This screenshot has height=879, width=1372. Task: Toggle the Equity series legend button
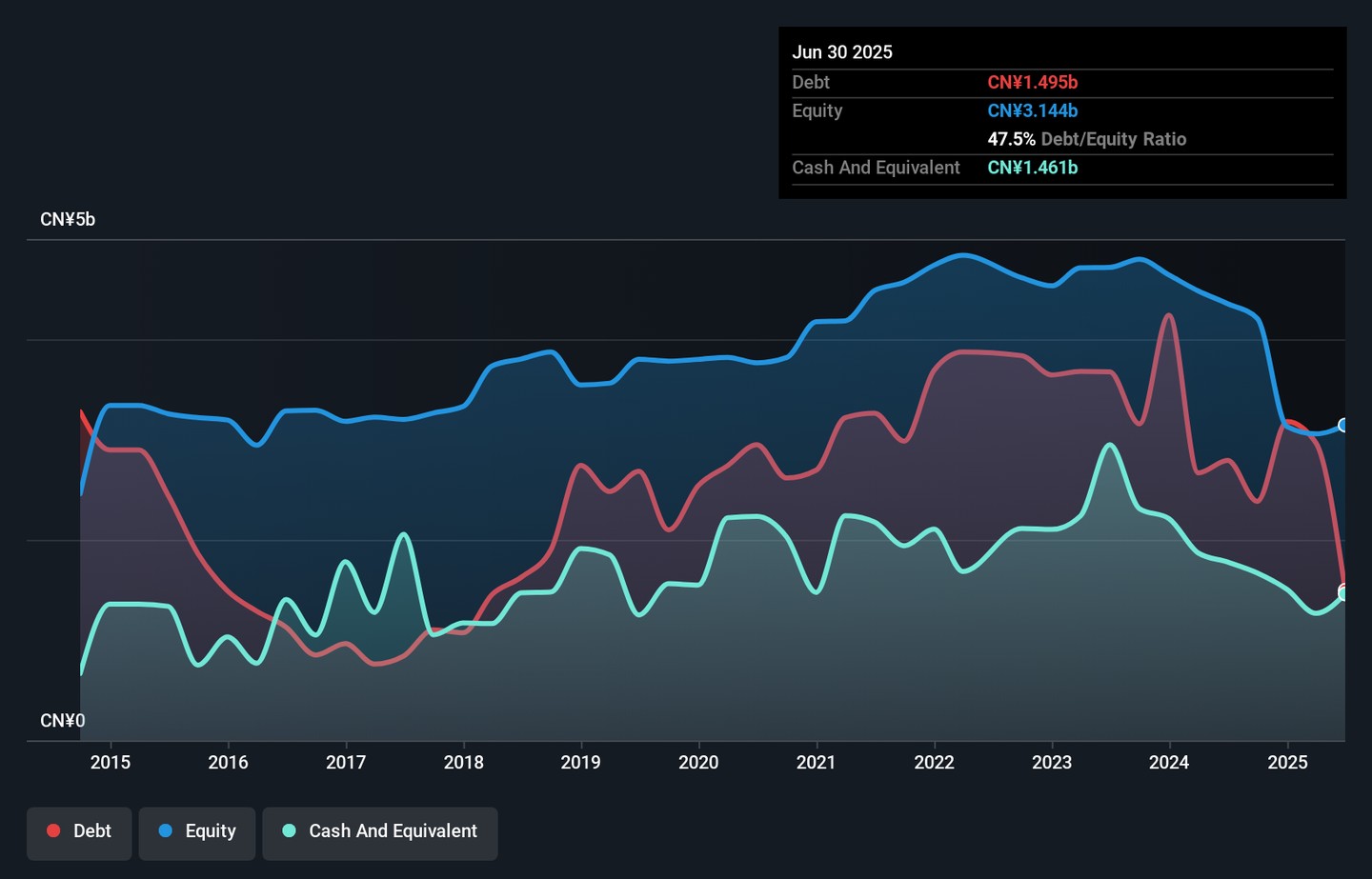(x=197, y=832)
